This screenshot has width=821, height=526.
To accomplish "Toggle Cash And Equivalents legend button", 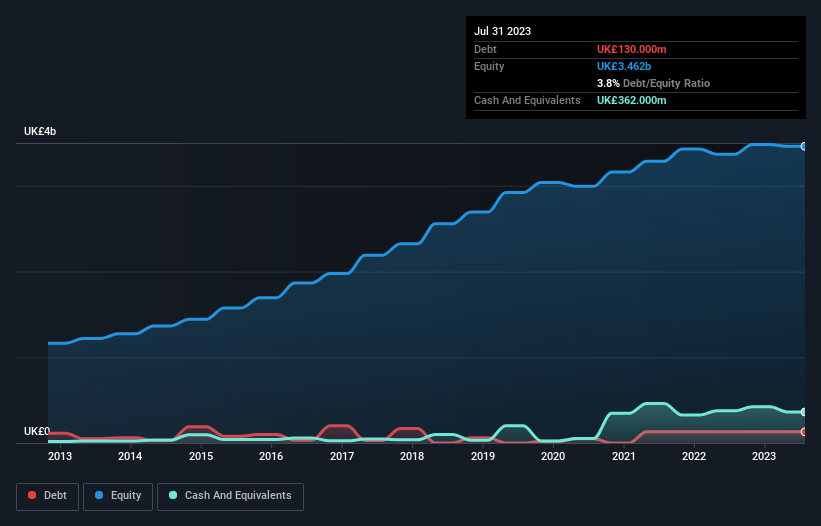I will (230, 496).
